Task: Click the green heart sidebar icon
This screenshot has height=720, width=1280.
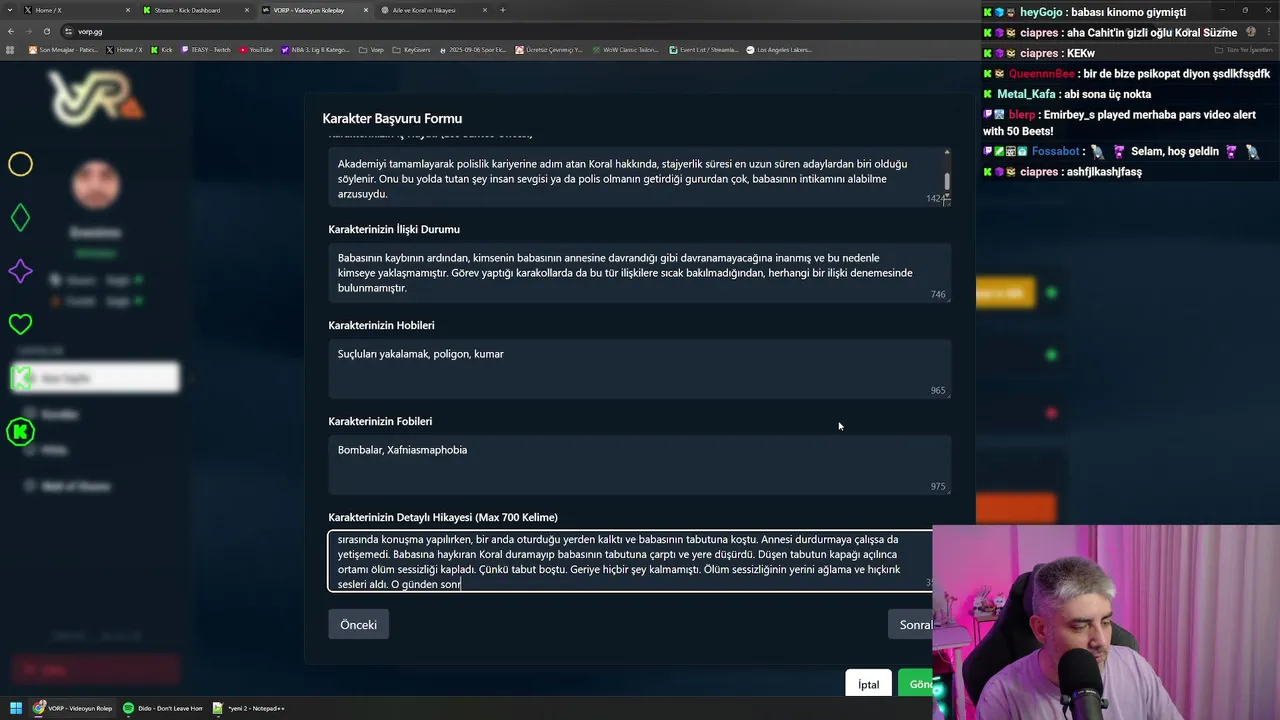Action: pyautogui.click(x=20, y=324)
